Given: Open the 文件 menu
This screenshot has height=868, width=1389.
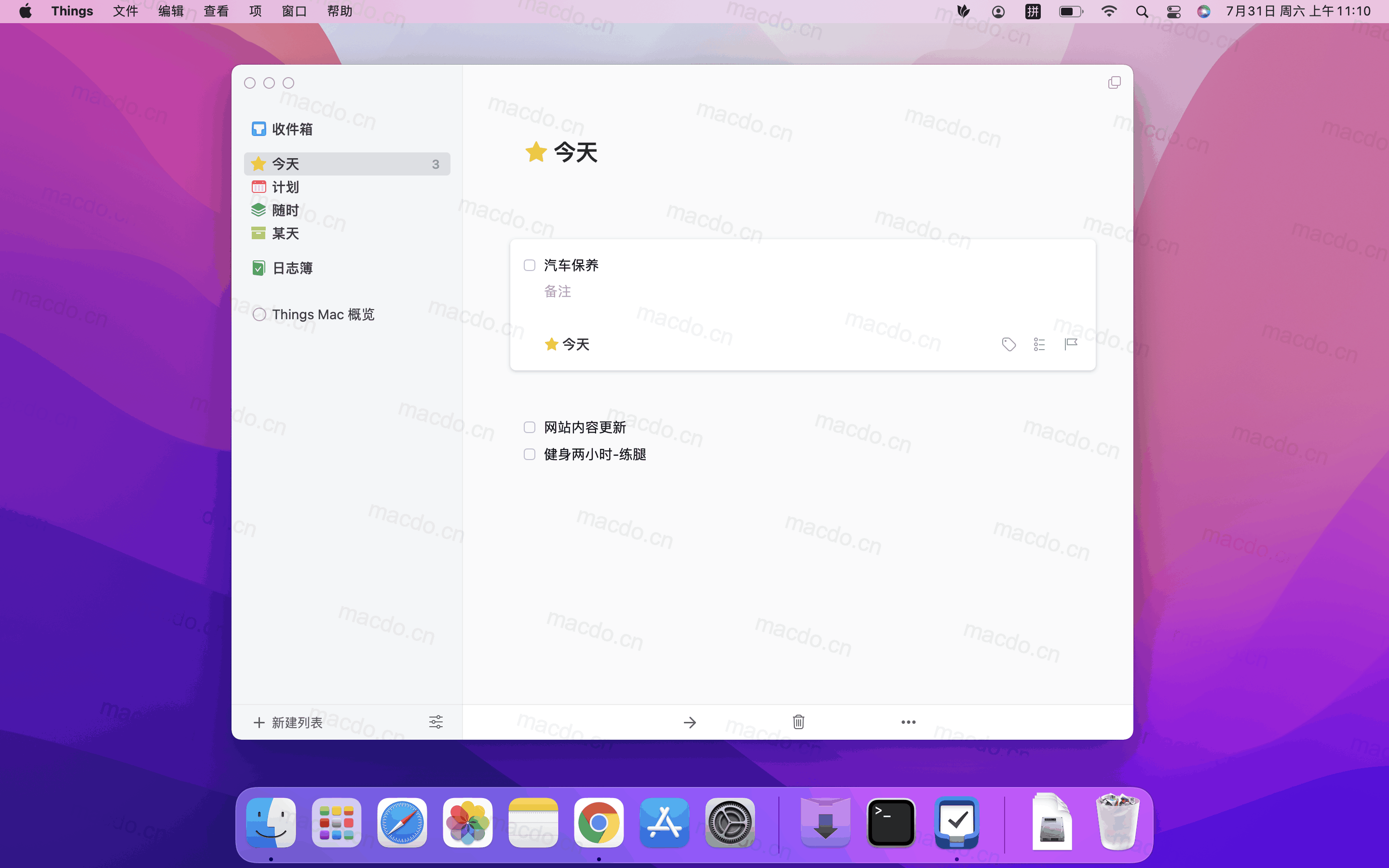Looking at the screenshot, I should click(x=125, y=11).
